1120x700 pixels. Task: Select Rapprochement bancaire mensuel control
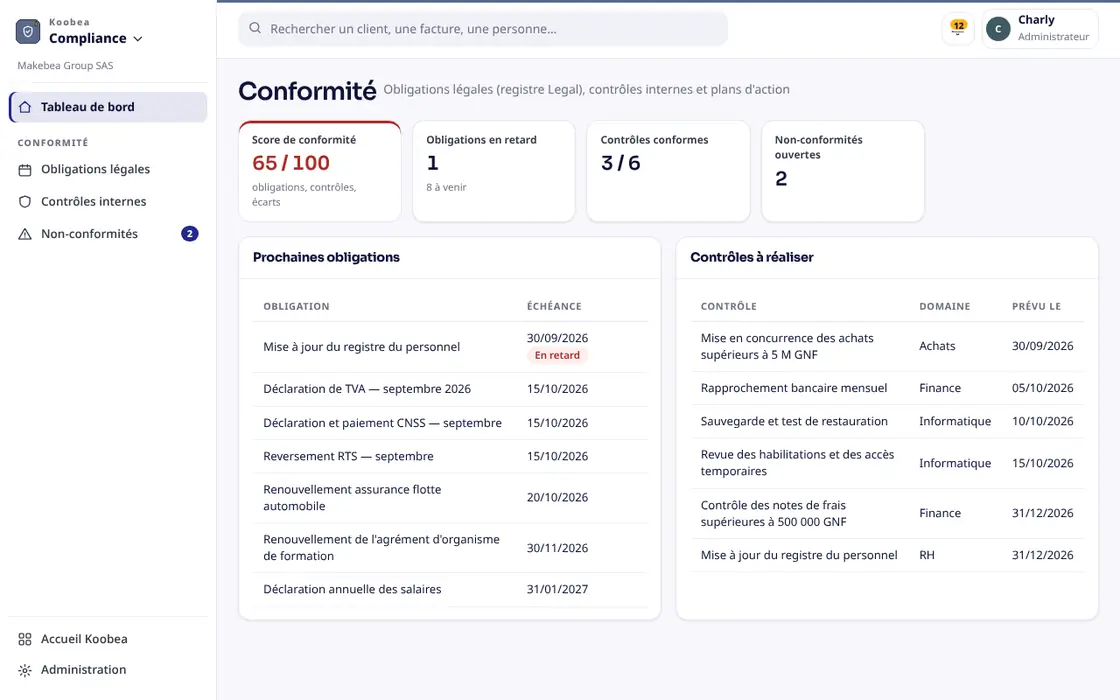coord(887,389)
